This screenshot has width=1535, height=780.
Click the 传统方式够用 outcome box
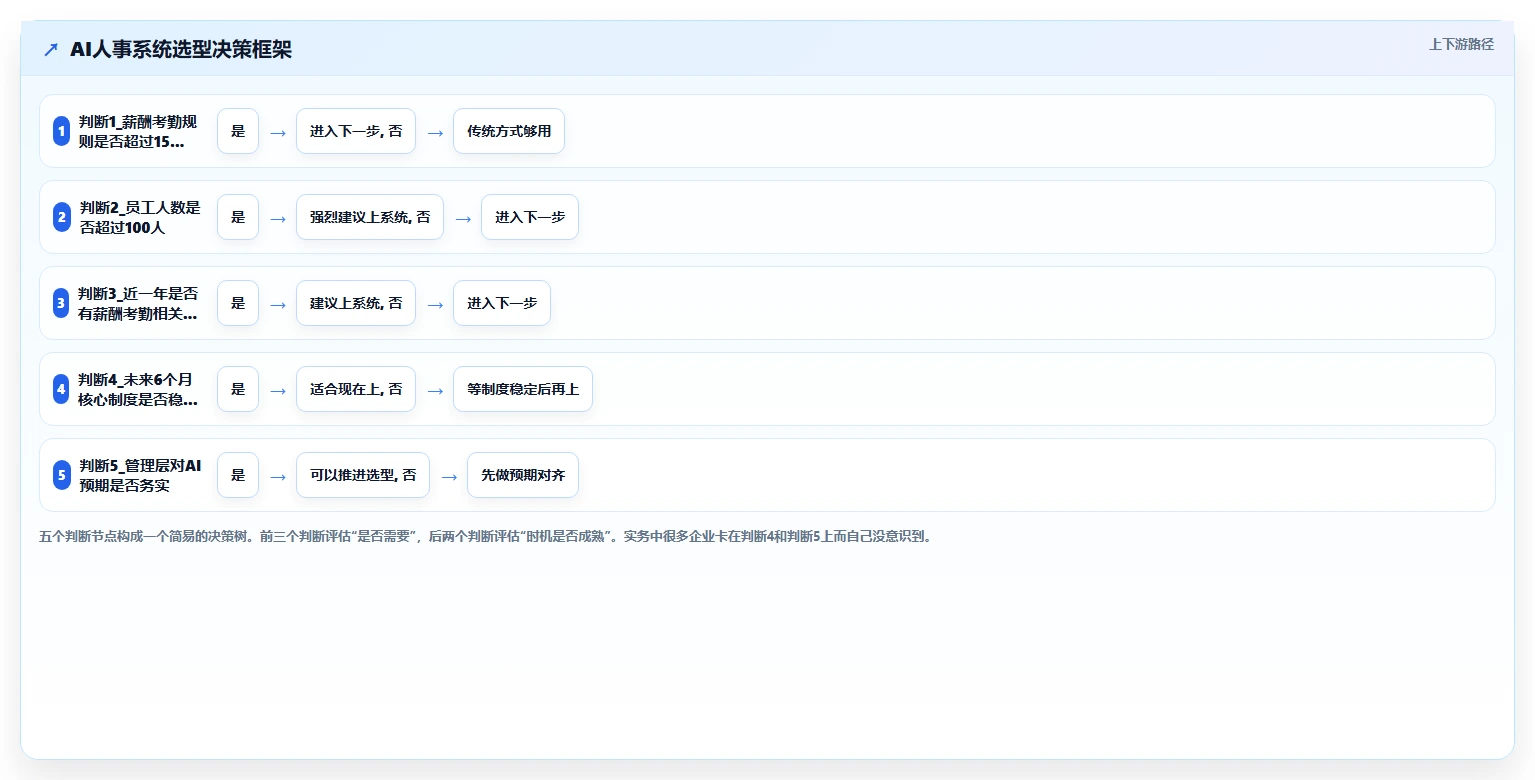pyautogui.click(x=509, y=131)
